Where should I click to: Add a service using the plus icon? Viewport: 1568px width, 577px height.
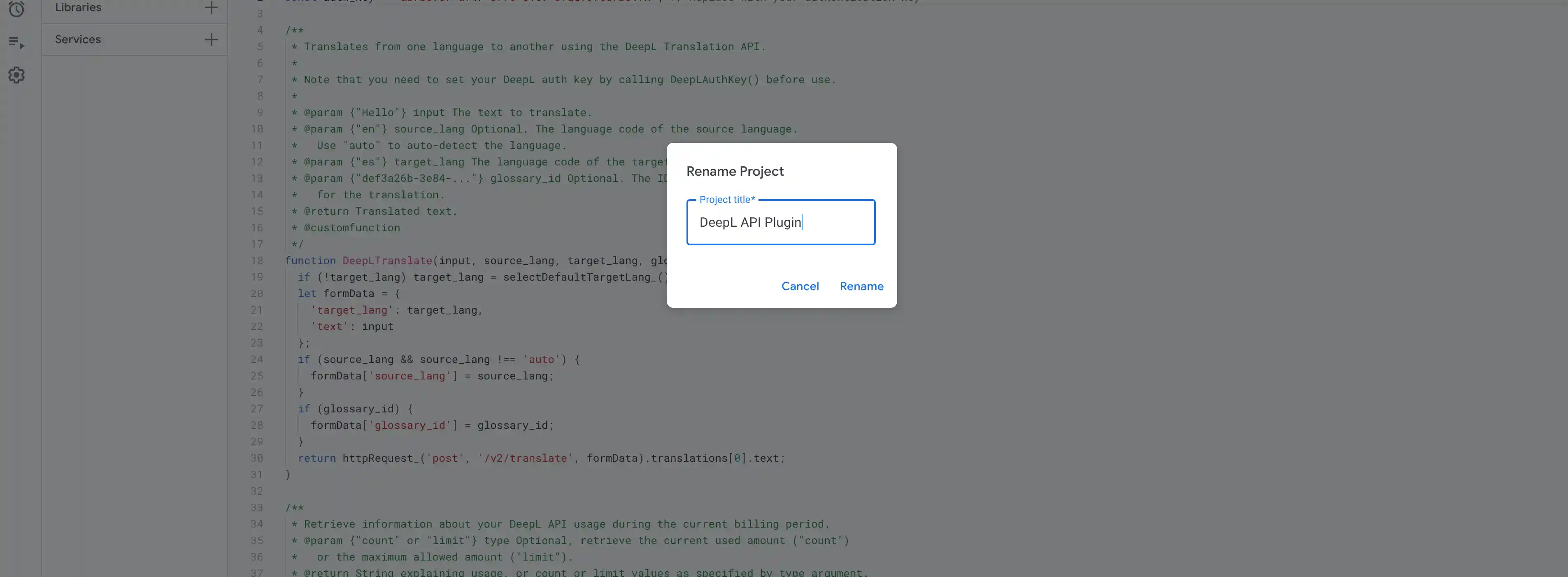(211, 39)
